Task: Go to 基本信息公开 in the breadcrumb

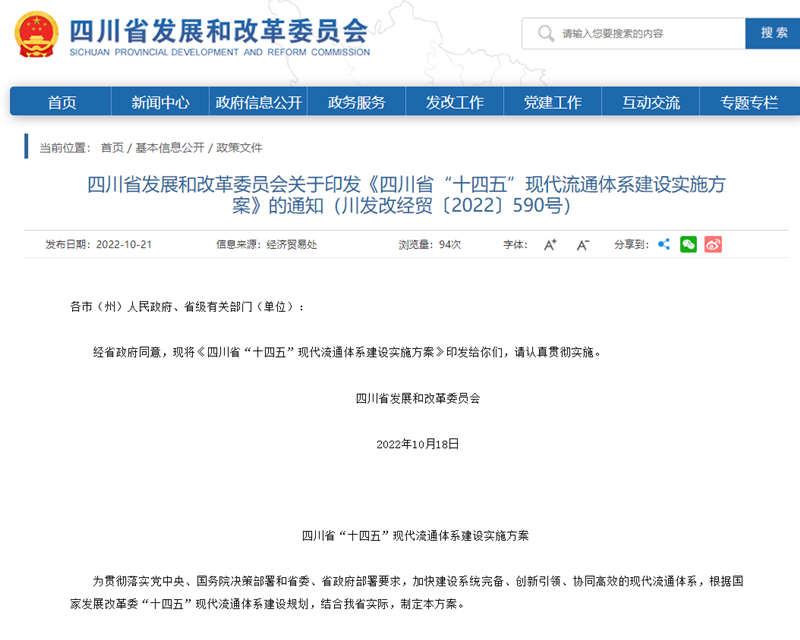Action: tap(169, 147)
